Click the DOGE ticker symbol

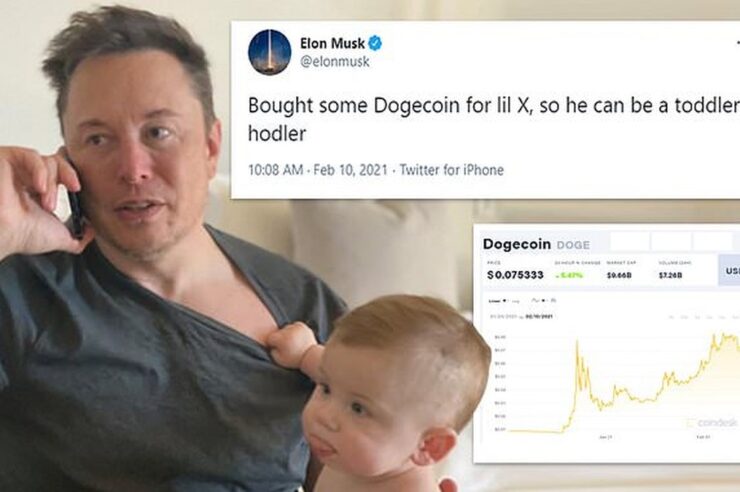point(573,245)
